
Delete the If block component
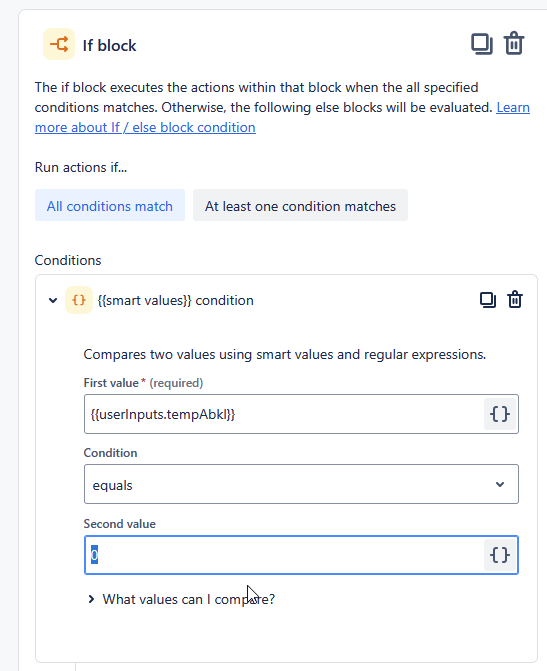click(514, 44)
